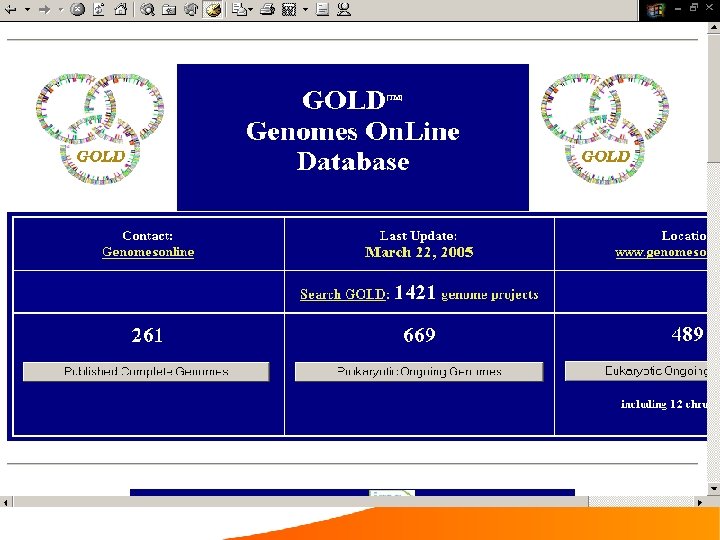Click the 'genome projects' text
Image resolution: width=720 pixels, height=540 pixels.
(x=489, y=294)
